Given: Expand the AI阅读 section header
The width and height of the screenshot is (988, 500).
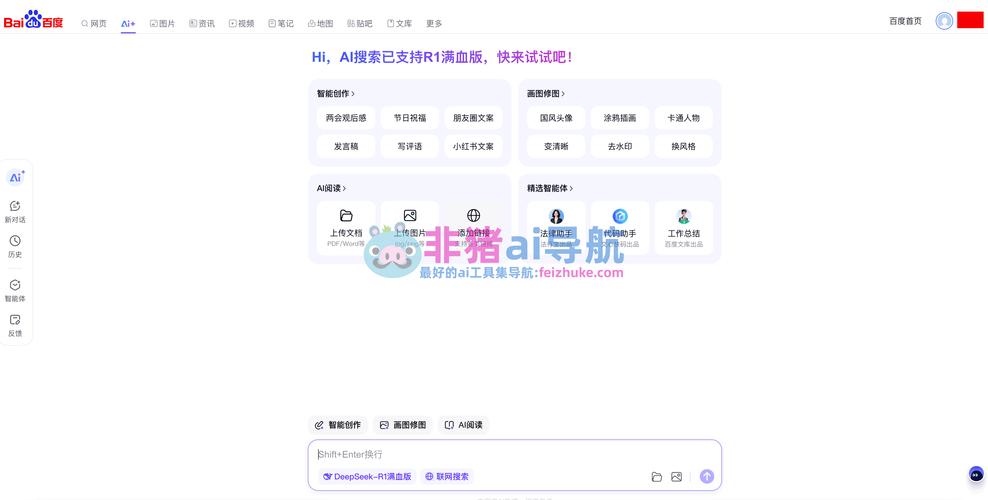Looking at the screenshot, I should [x=331, y=188].
